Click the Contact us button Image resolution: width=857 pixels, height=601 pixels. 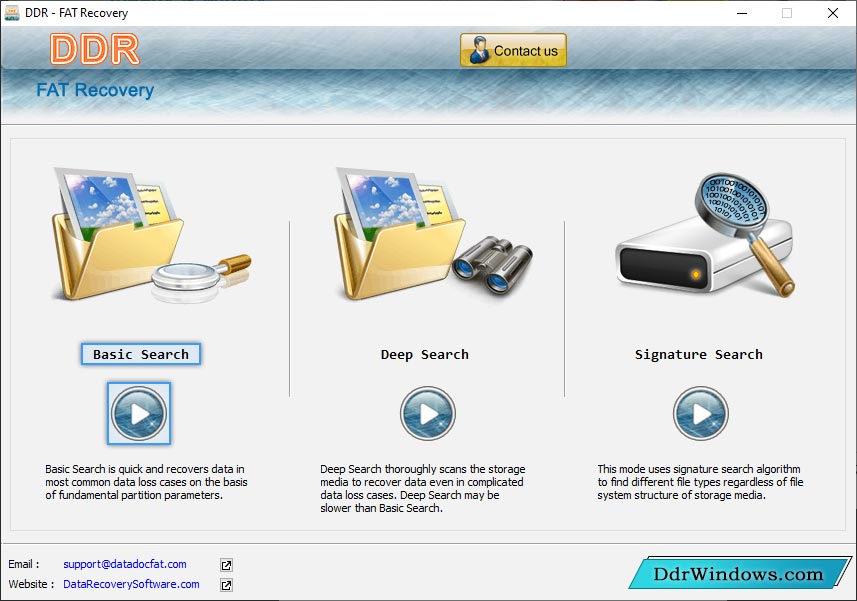click(x=513, y=50)
